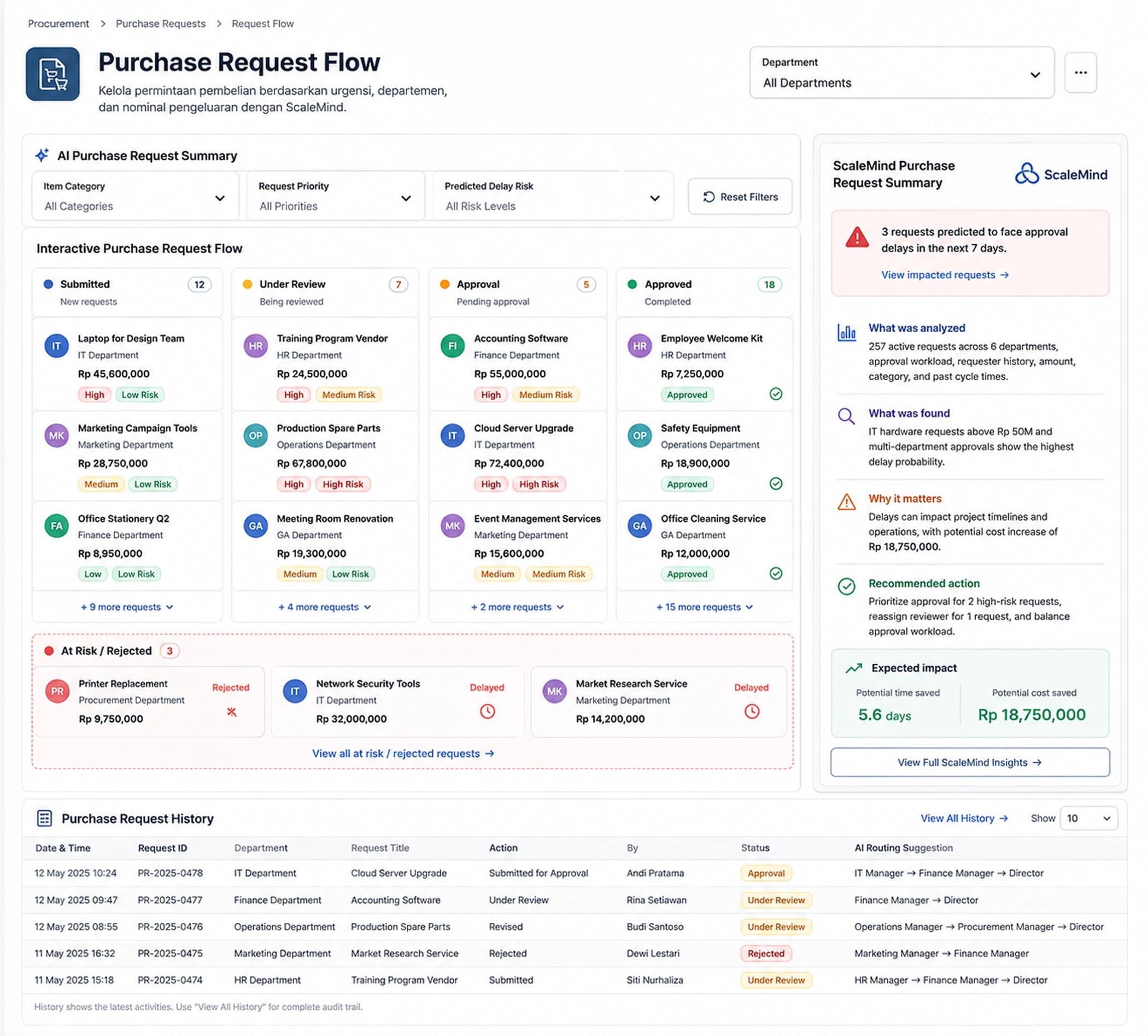Click the AI sparkle icon beside summary title
This screenshot has height=1036, width=1148.
click(42, 155)
